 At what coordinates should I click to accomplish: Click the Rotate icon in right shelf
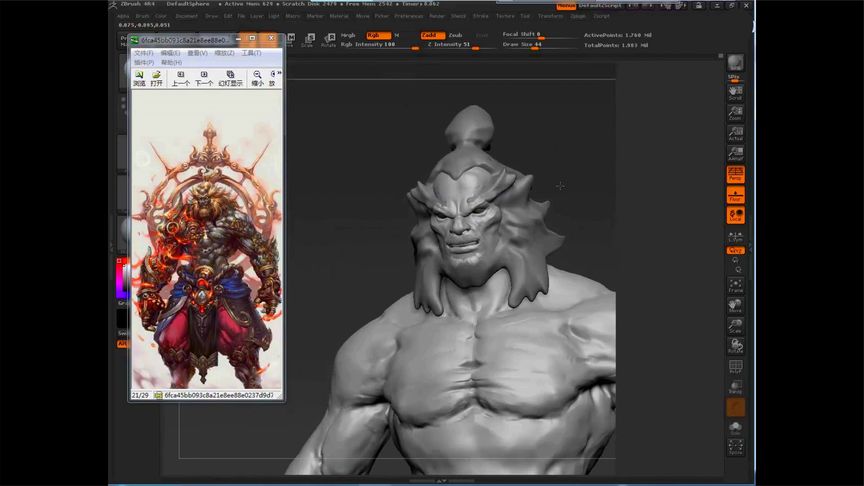[x=735, y=346]
